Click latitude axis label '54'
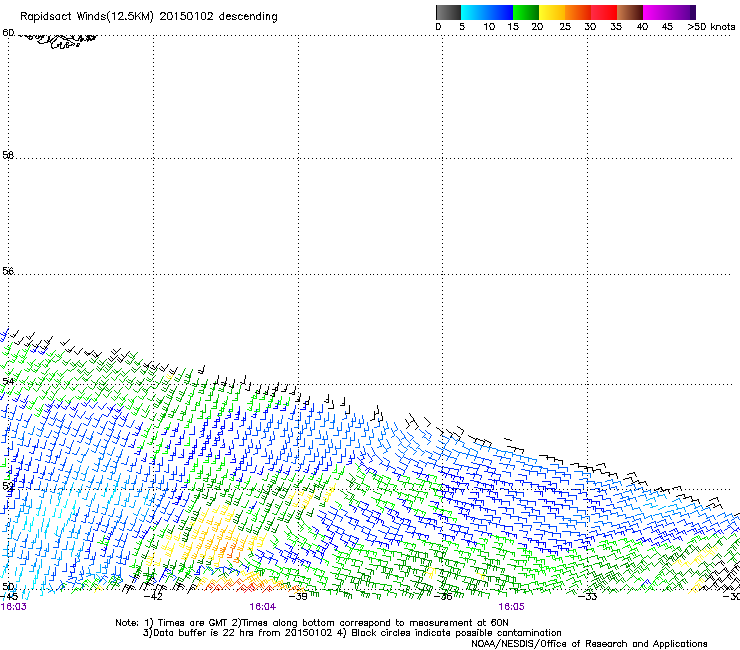Viewport: 740px width, 650px height. coord(8,381)
